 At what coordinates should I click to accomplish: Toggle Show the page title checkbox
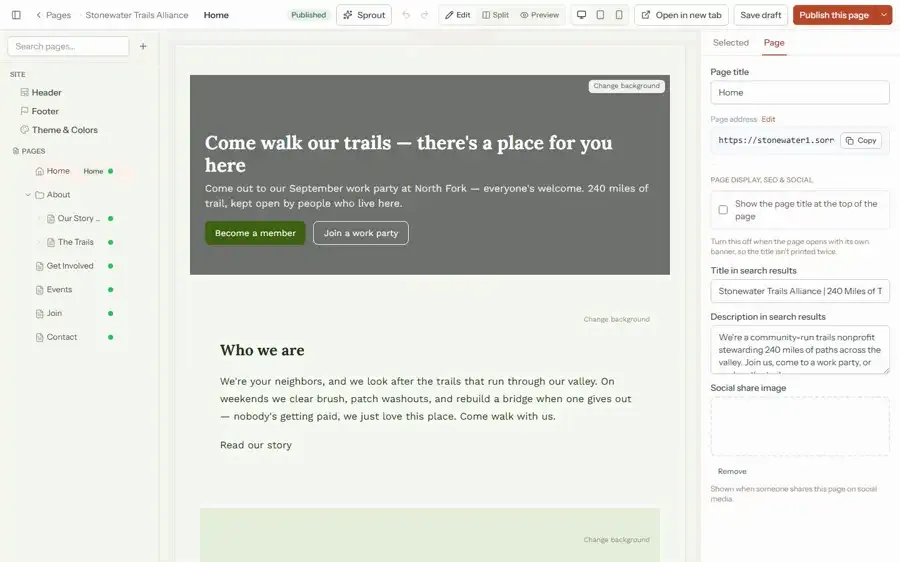pyautogui.click(x=723, y=210)
